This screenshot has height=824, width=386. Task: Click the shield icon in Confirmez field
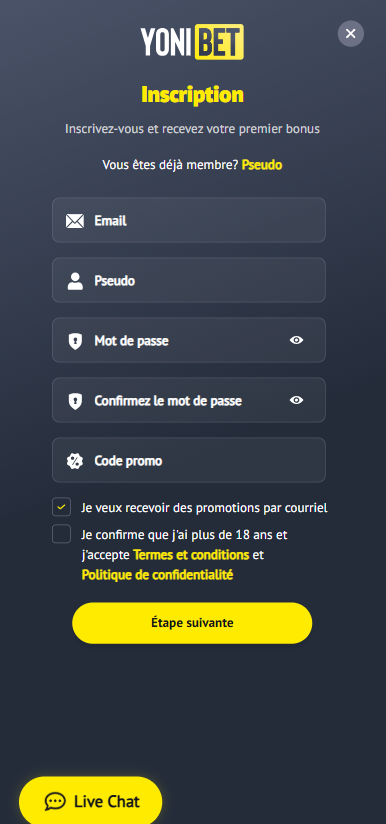click(x=75, y=401)
